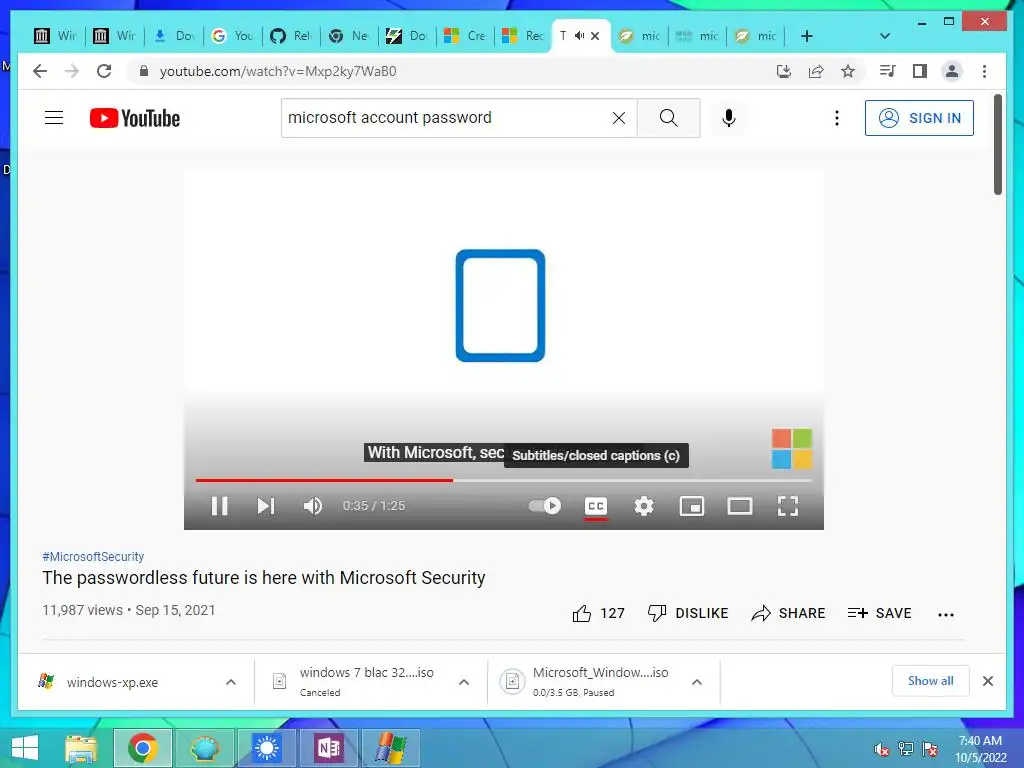Open the YouTube guide hamburger menu
This screenshot has height=768, width=1024.
54,118
